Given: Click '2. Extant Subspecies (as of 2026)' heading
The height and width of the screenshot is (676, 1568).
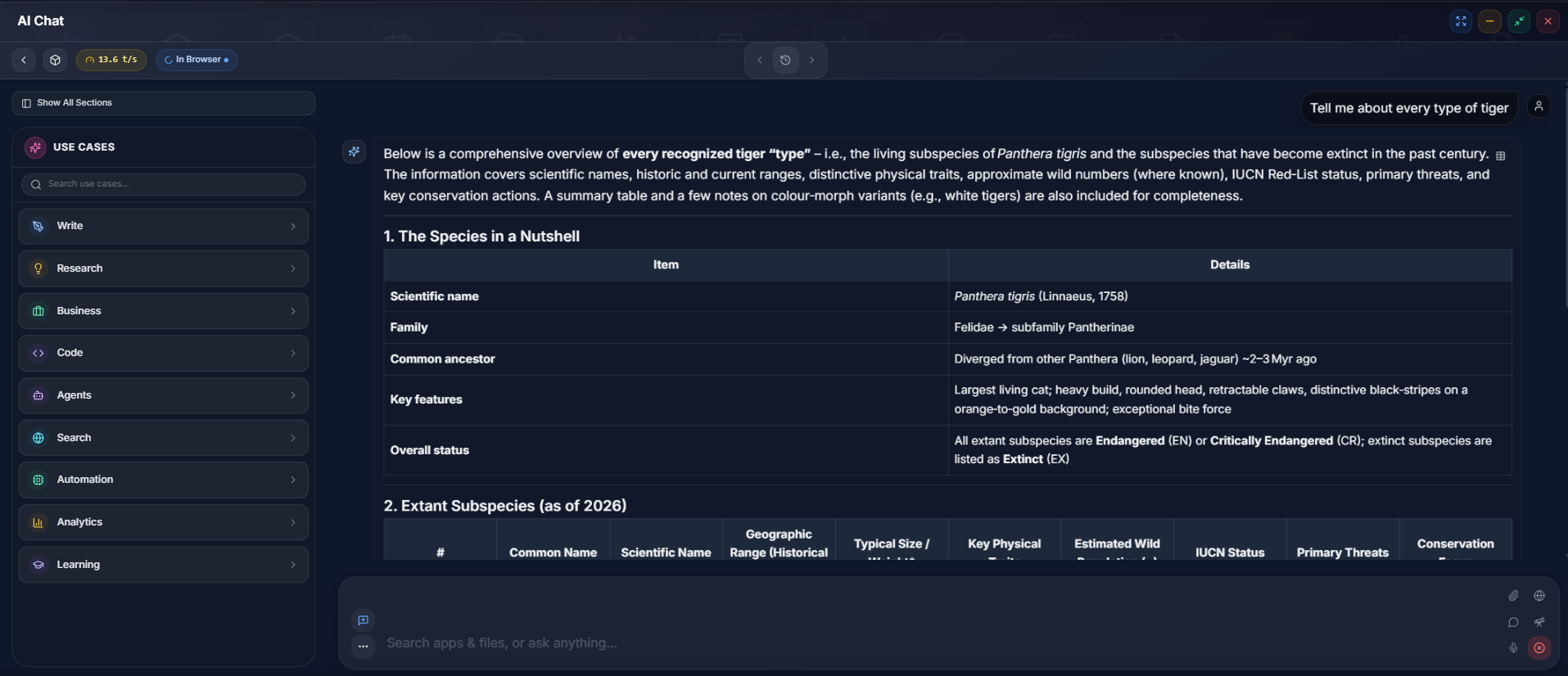Looking at the screenshot, I should point(505,506).
